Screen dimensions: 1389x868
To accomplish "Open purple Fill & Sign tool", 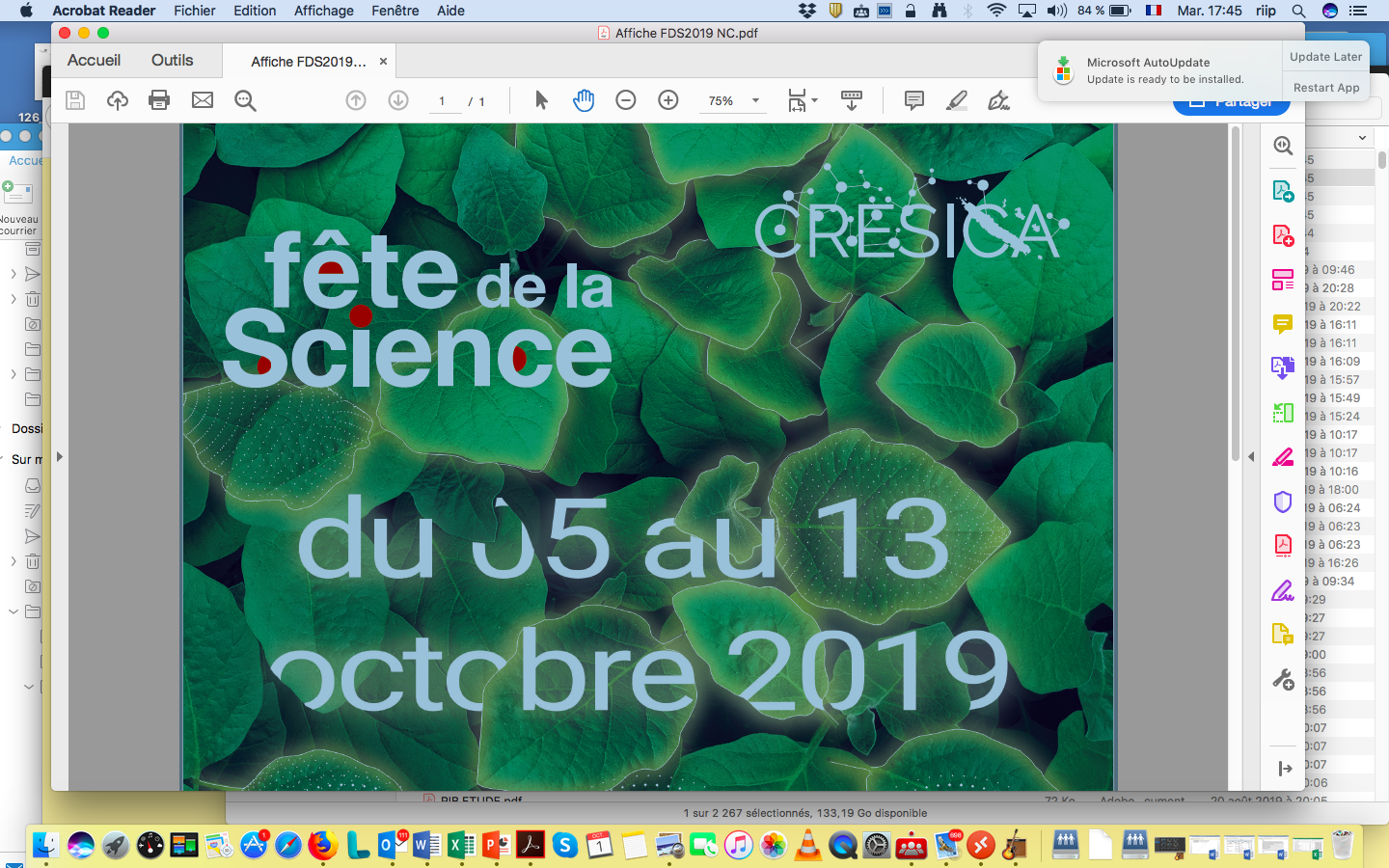I will pos(1283,590).
